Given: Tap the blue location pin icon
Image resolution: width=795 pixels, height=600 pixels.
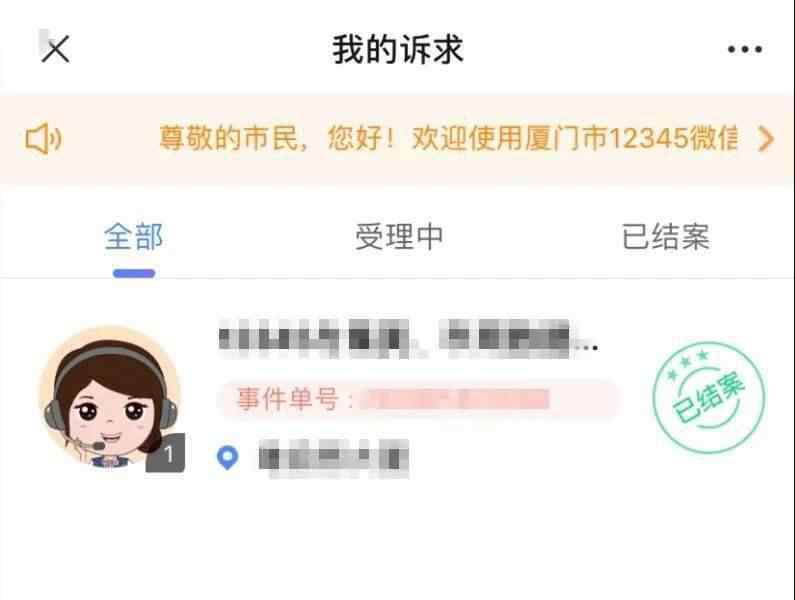Looking at the screenshot, I should pos(227,457).
